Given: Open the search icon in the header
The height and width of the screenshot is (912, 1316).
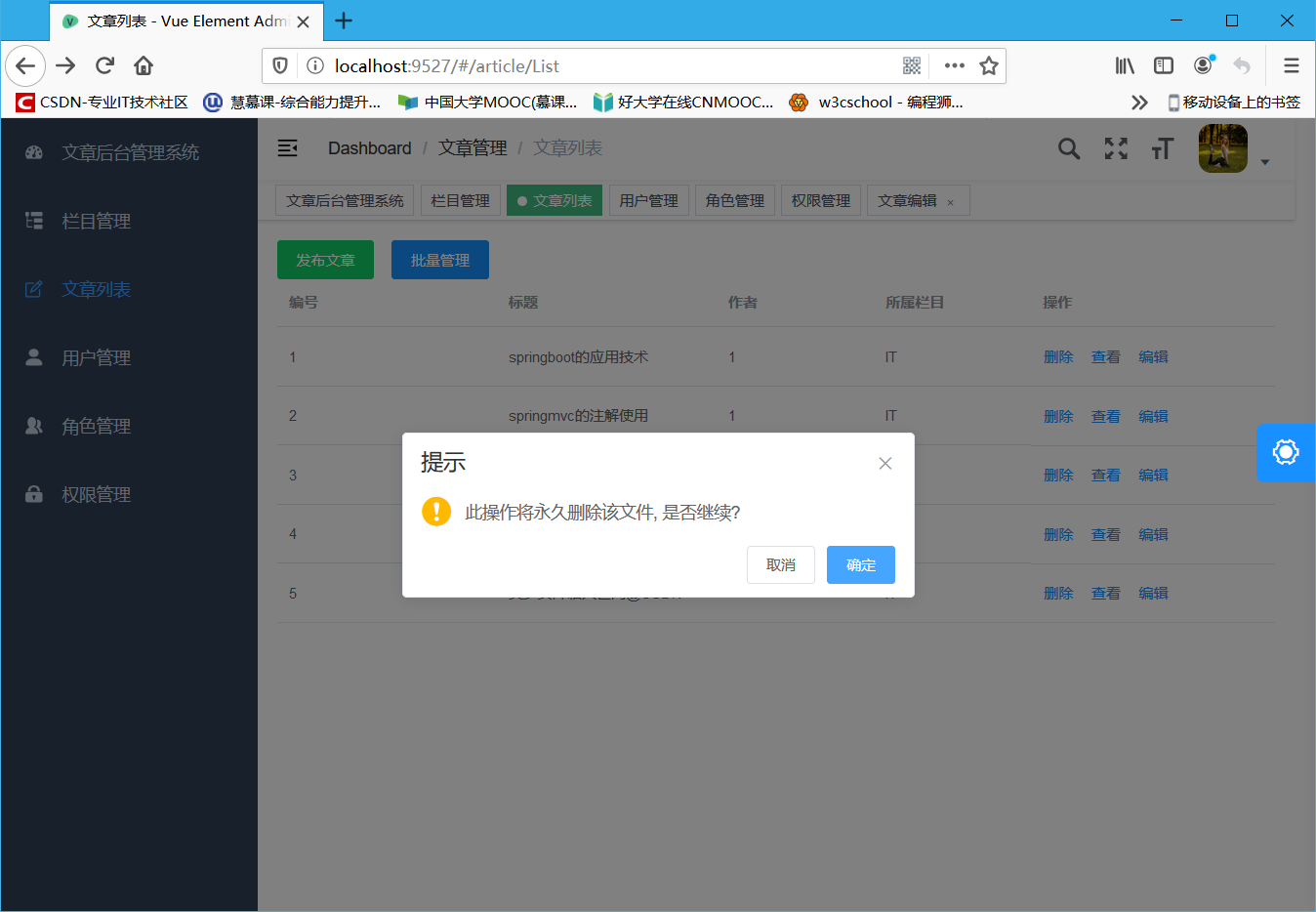Looking at the screenshot, I should (x=1068, y=148).
